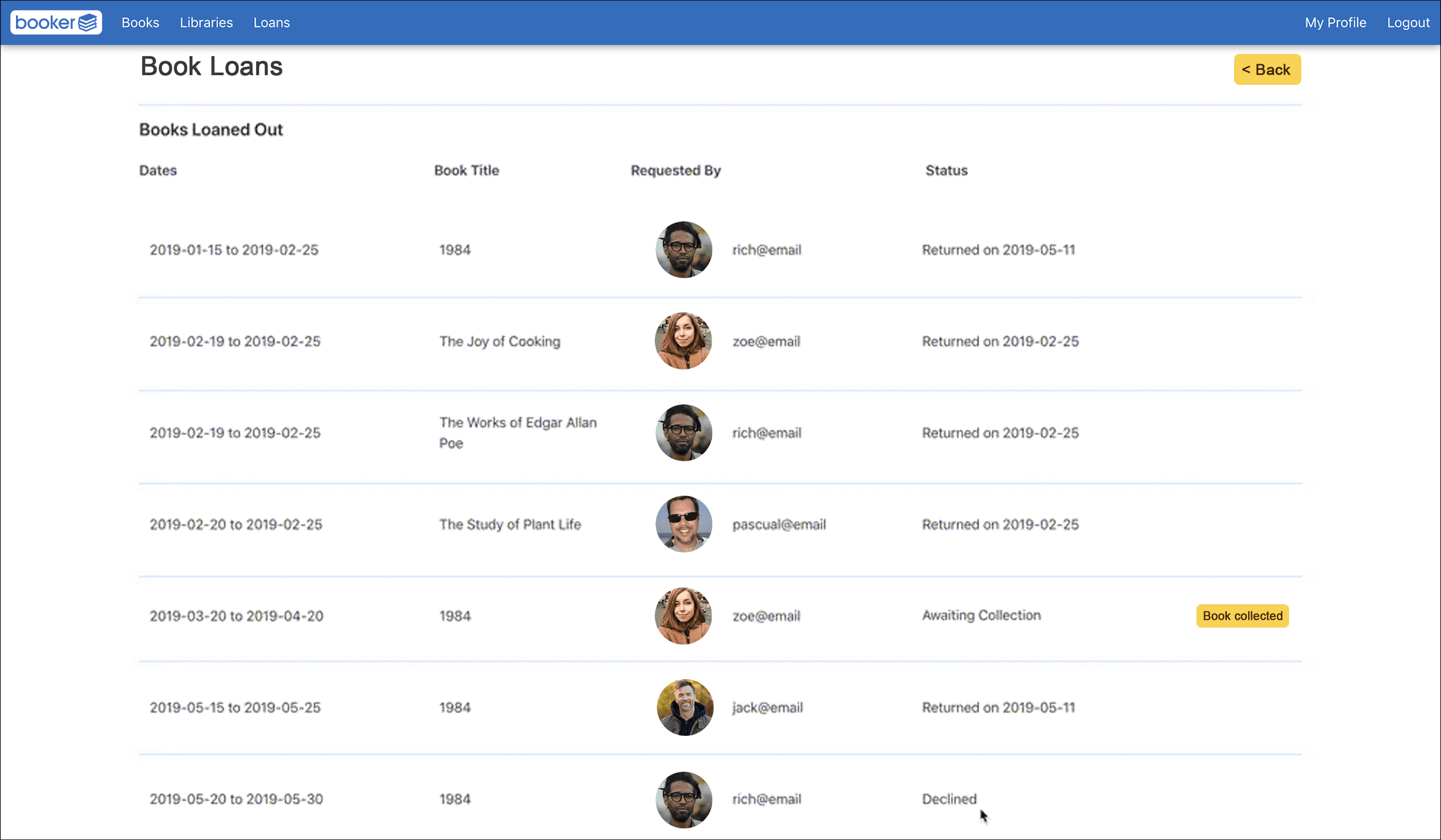
Task: Open the Books menu
Action: (140, 23)
